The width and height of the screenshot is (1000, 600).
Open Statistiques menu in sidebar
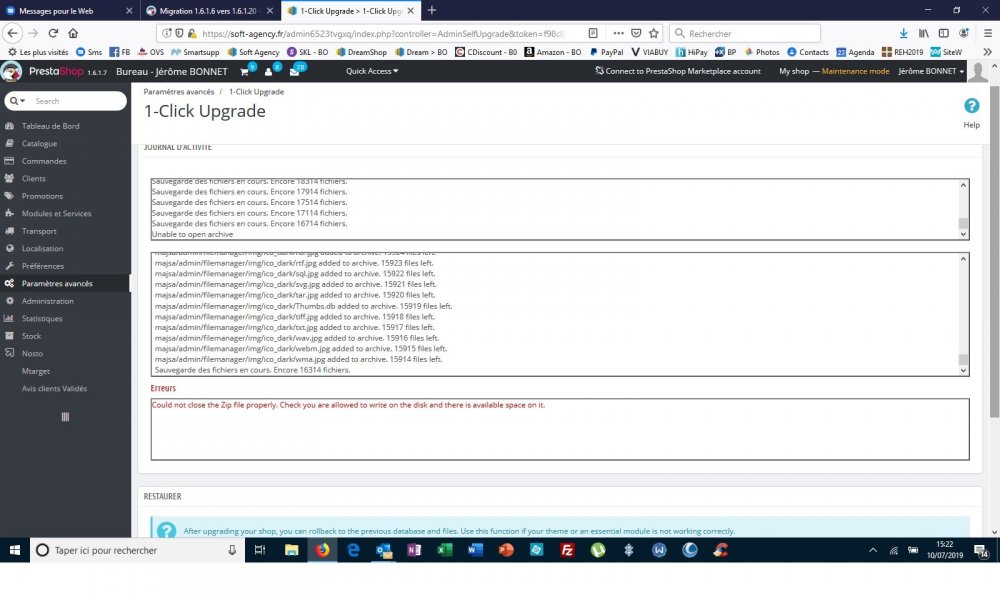(42, 319)
